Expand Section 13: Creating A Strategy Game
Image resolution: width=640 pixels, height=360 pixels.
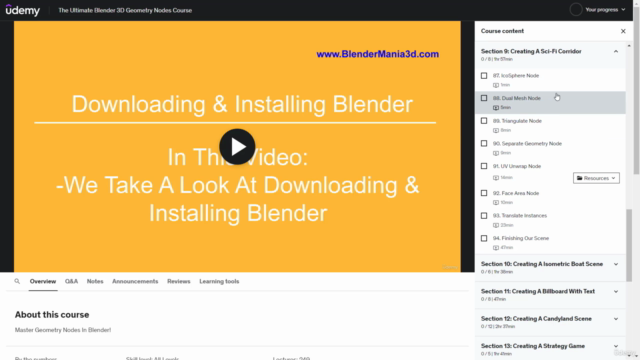tap(616, 346)
